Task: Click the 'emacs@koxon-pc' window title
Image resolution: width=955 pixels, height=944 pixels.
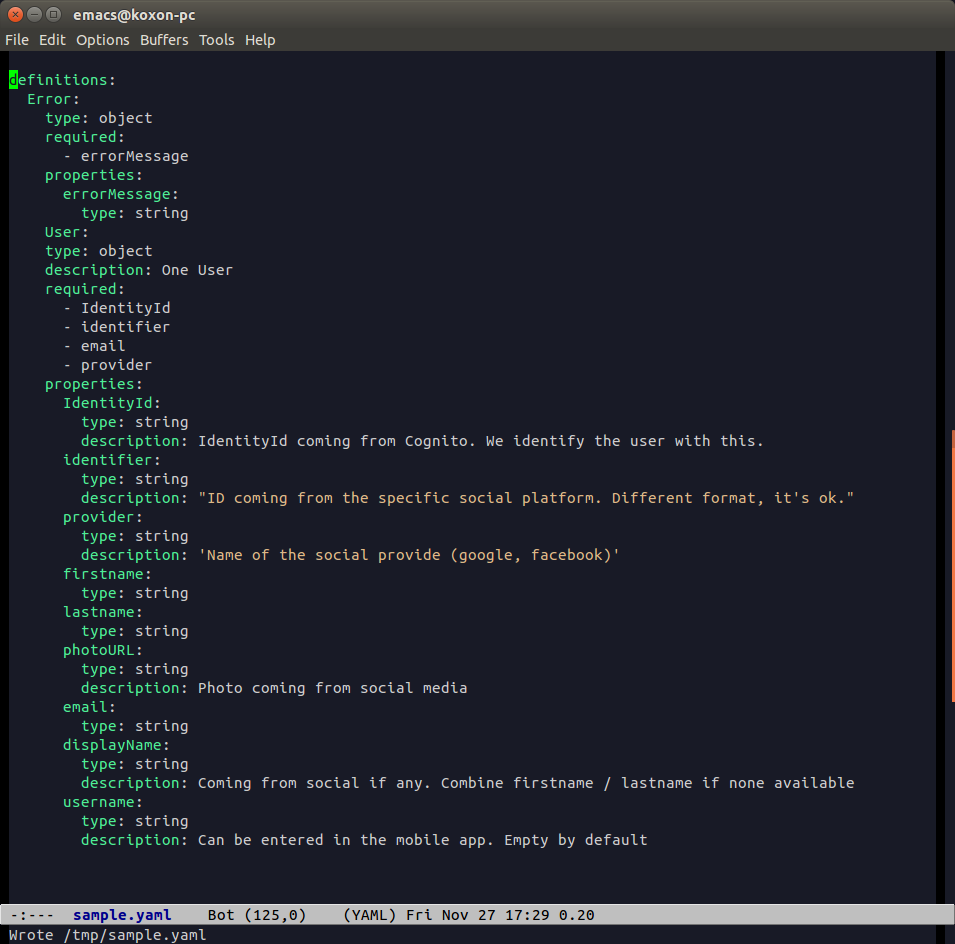Action: point(134,15)
